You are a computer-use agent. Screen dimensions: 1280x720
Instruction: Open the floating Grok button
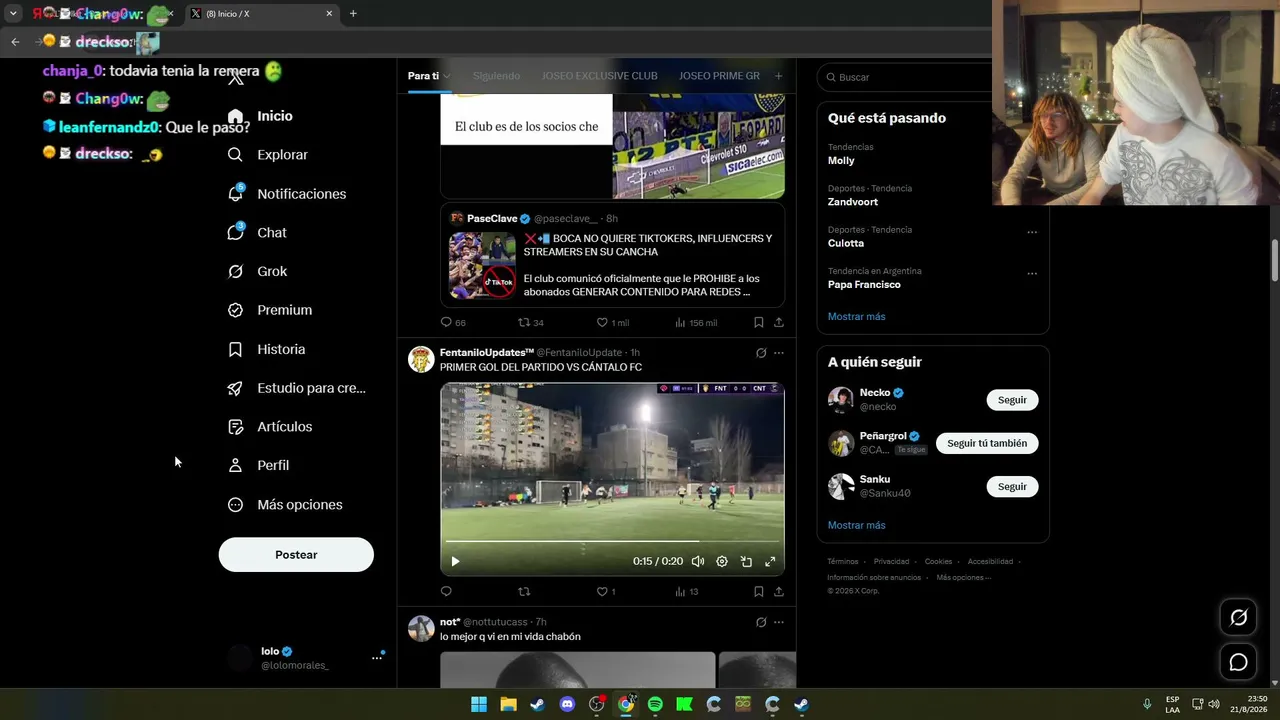point(1238,618)
